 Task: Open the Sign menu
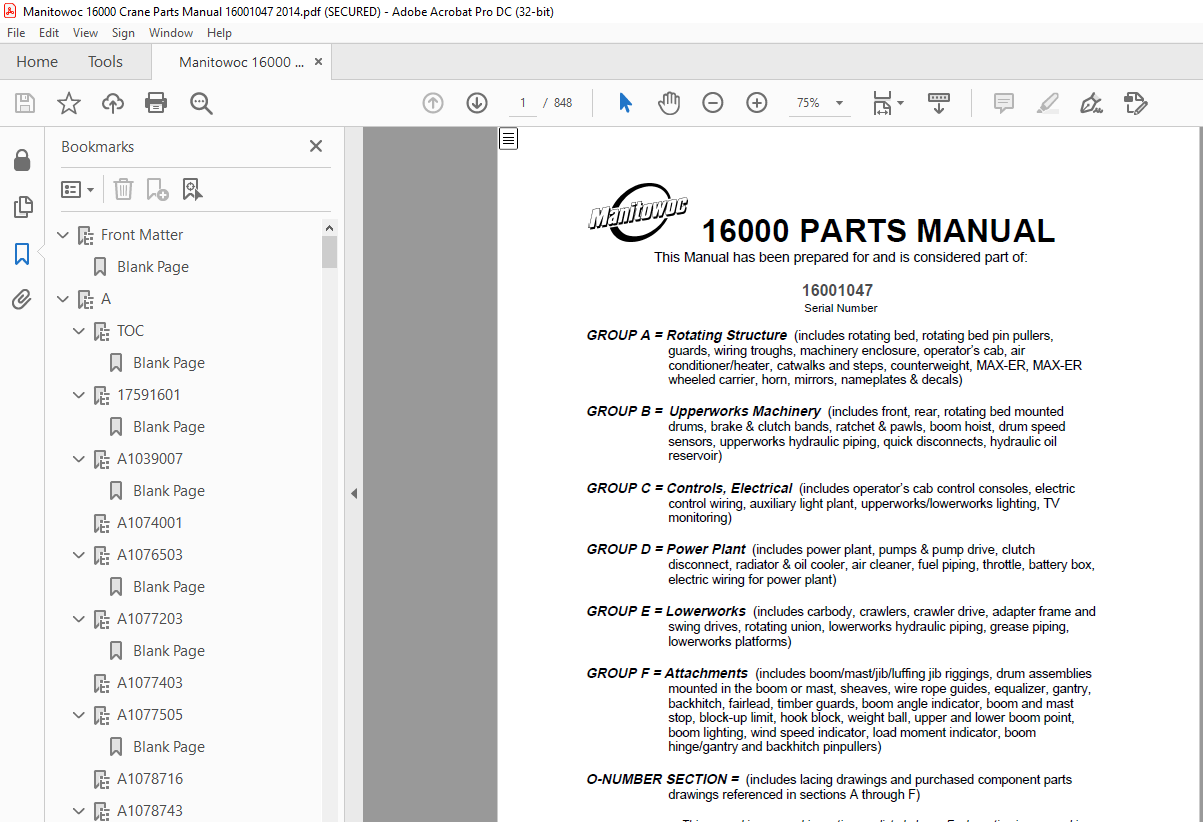[x=123, y=33]
